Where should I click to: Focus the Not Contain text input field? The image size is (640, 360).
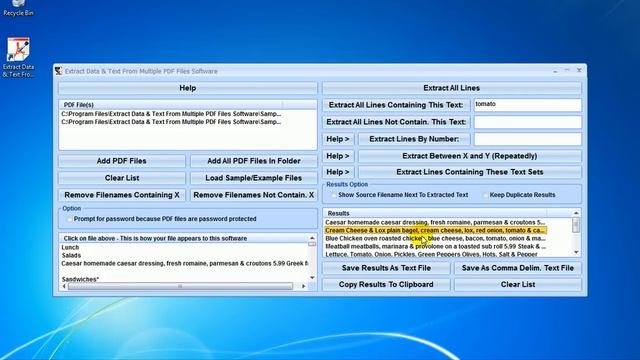click(527, 122)
